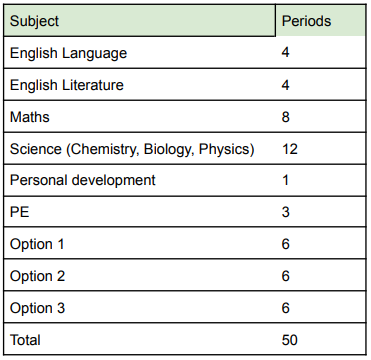The image size is (371, 360).
Task: Click the Subject header cell
Action: [140, 21]
